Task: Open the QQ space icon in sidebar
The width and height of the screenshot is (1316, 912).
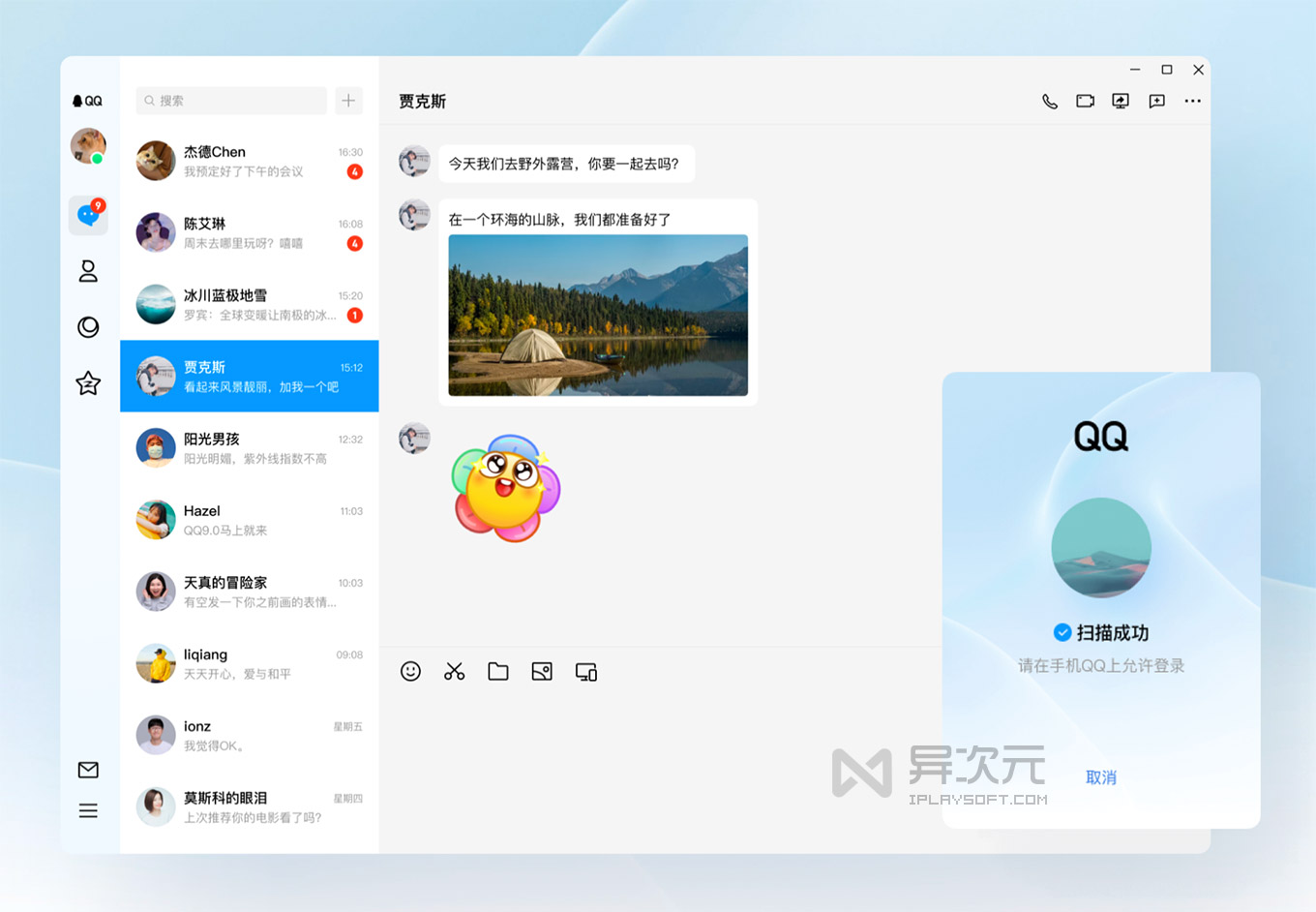Action: pyautogui.click(x=88, y=327)
